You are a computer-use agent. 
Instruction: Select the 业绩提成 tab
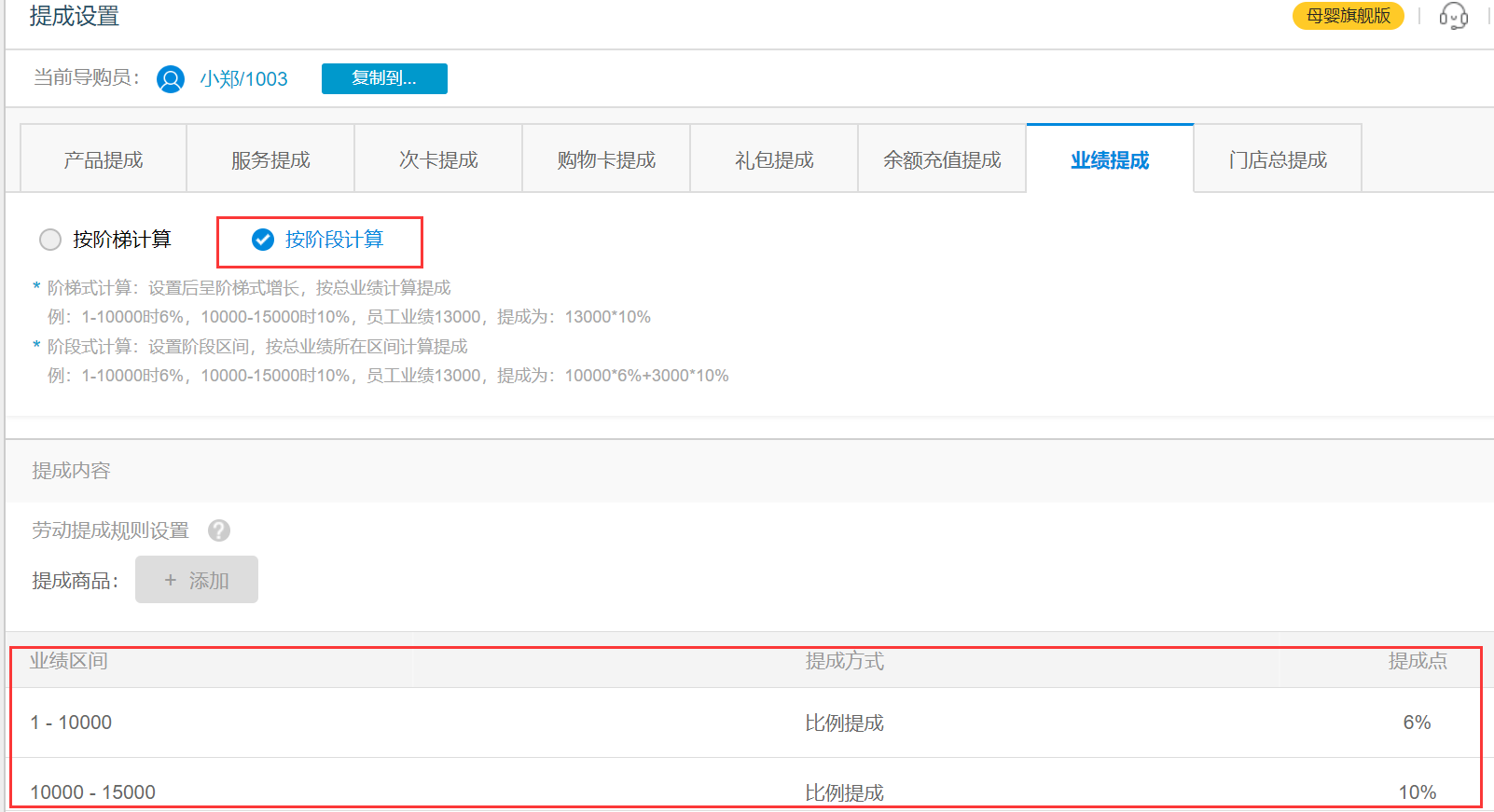point(1110,159)
